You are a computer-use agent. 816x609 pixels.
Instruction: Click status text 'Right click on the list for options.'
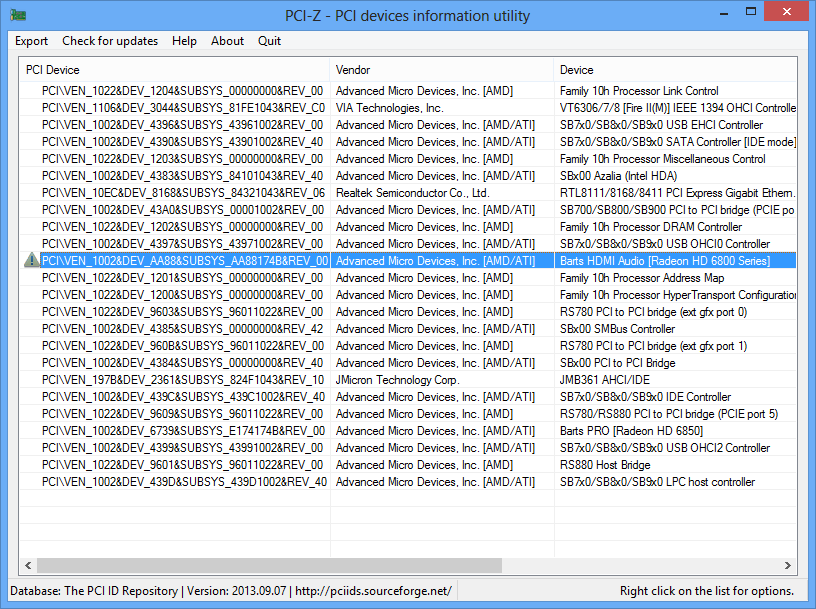click(707, 591)
